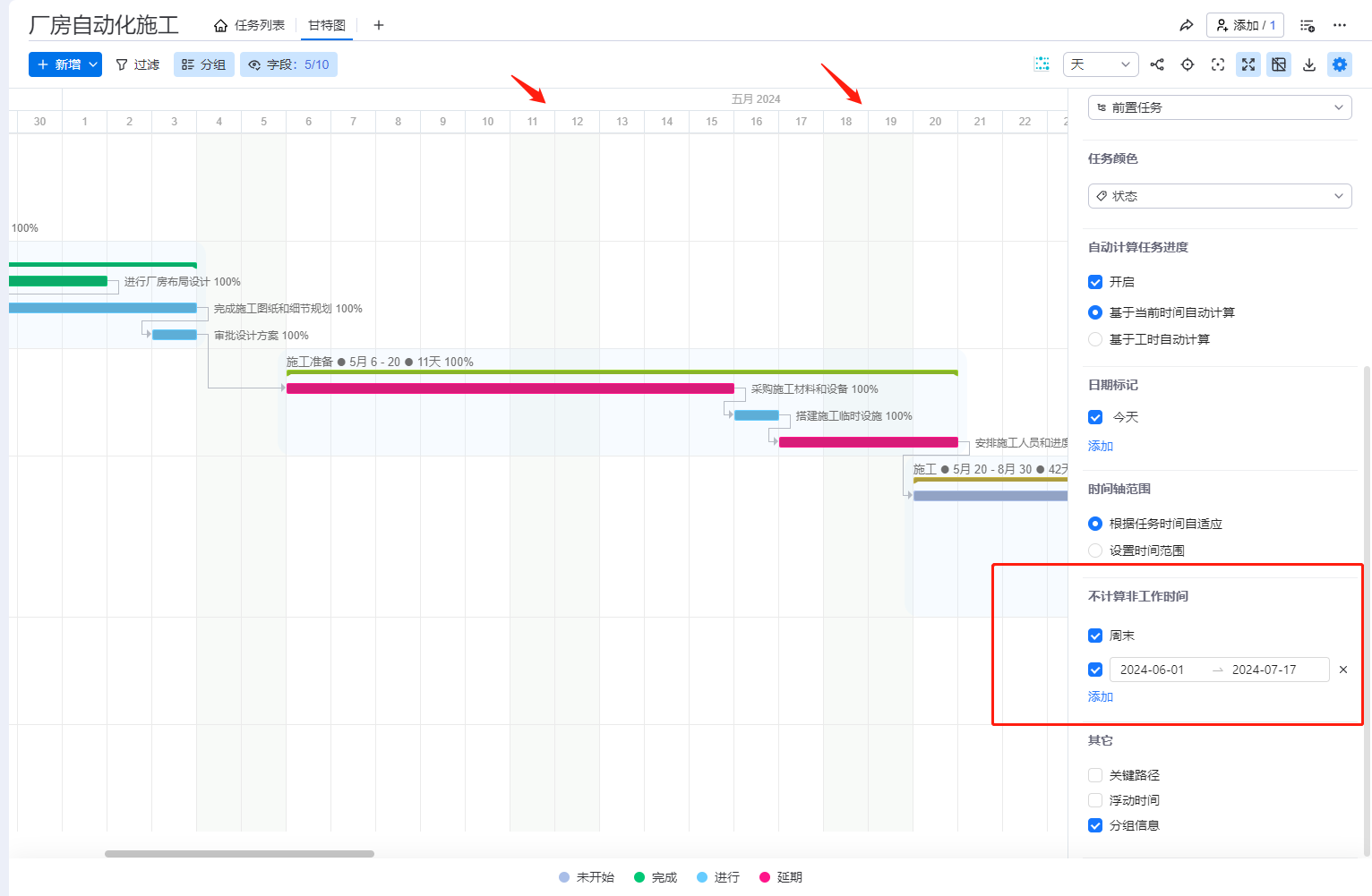1372x896 pixels.
Task: Click the home icon beside 任务列表
Action: [x=220, y=25]
